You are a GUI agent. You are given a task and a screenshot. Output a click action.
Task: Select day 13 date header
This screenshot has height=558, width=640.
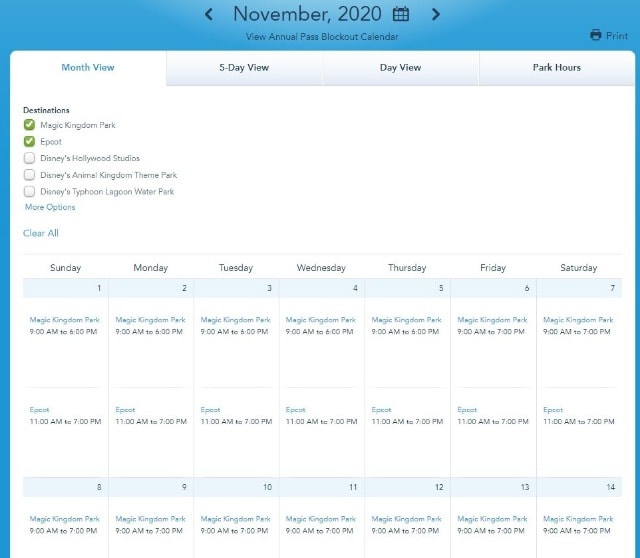[x=493, y=487]
